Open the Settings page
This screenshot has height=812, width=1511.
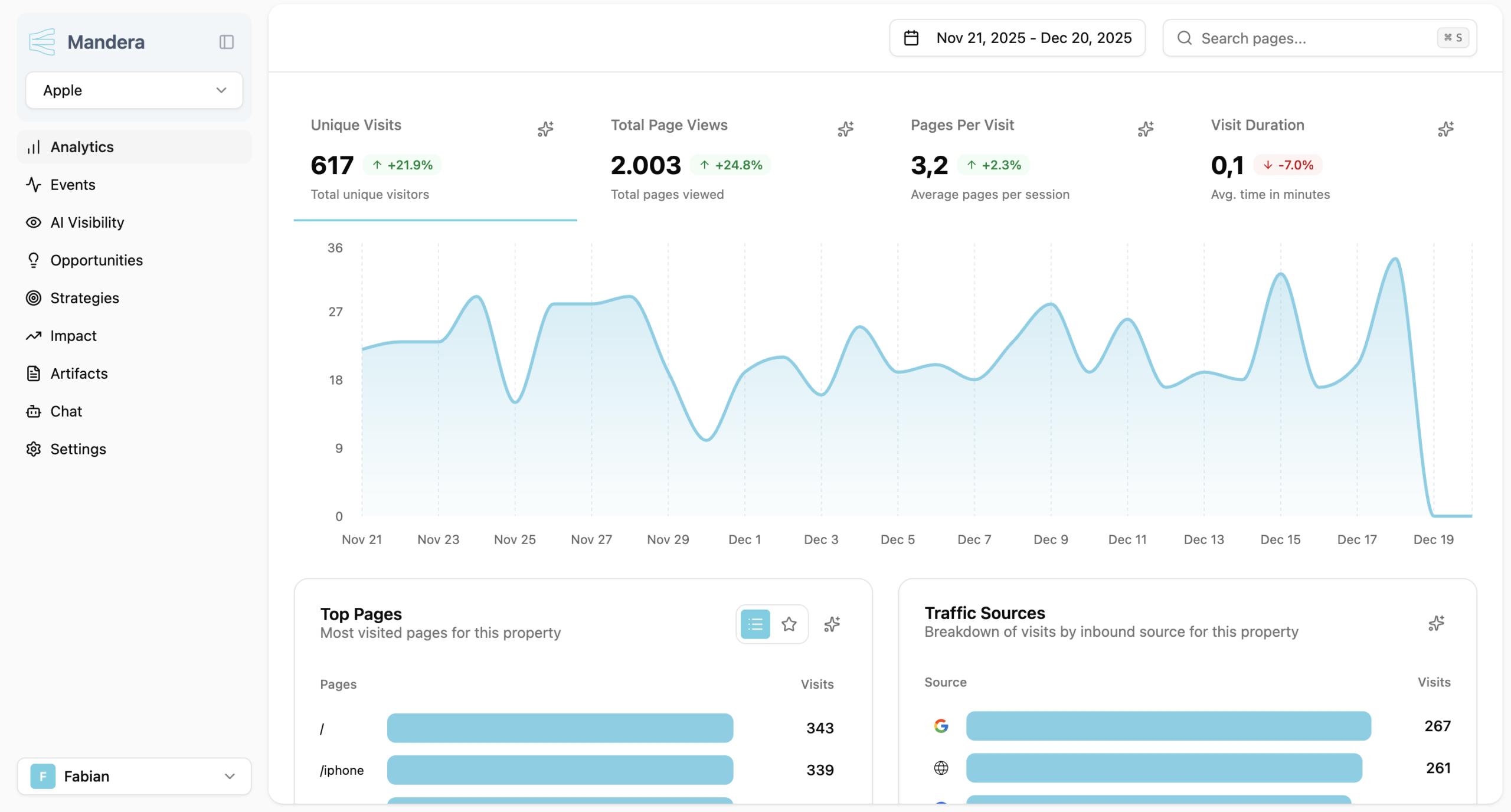[x=78, y=449]
